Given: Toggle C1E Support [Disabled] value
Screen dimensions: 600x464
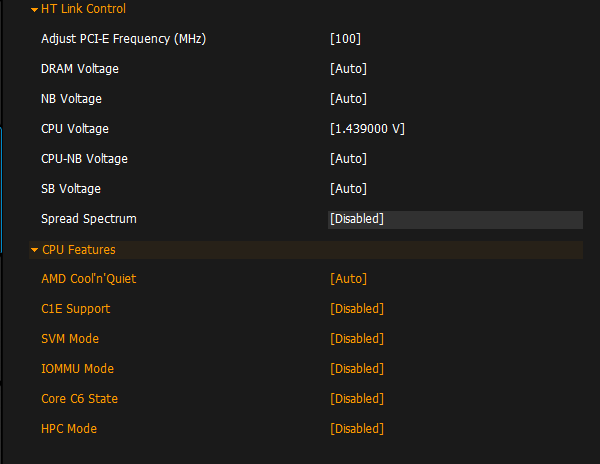Looking at the screenshot, I should (x=357, y=309).
